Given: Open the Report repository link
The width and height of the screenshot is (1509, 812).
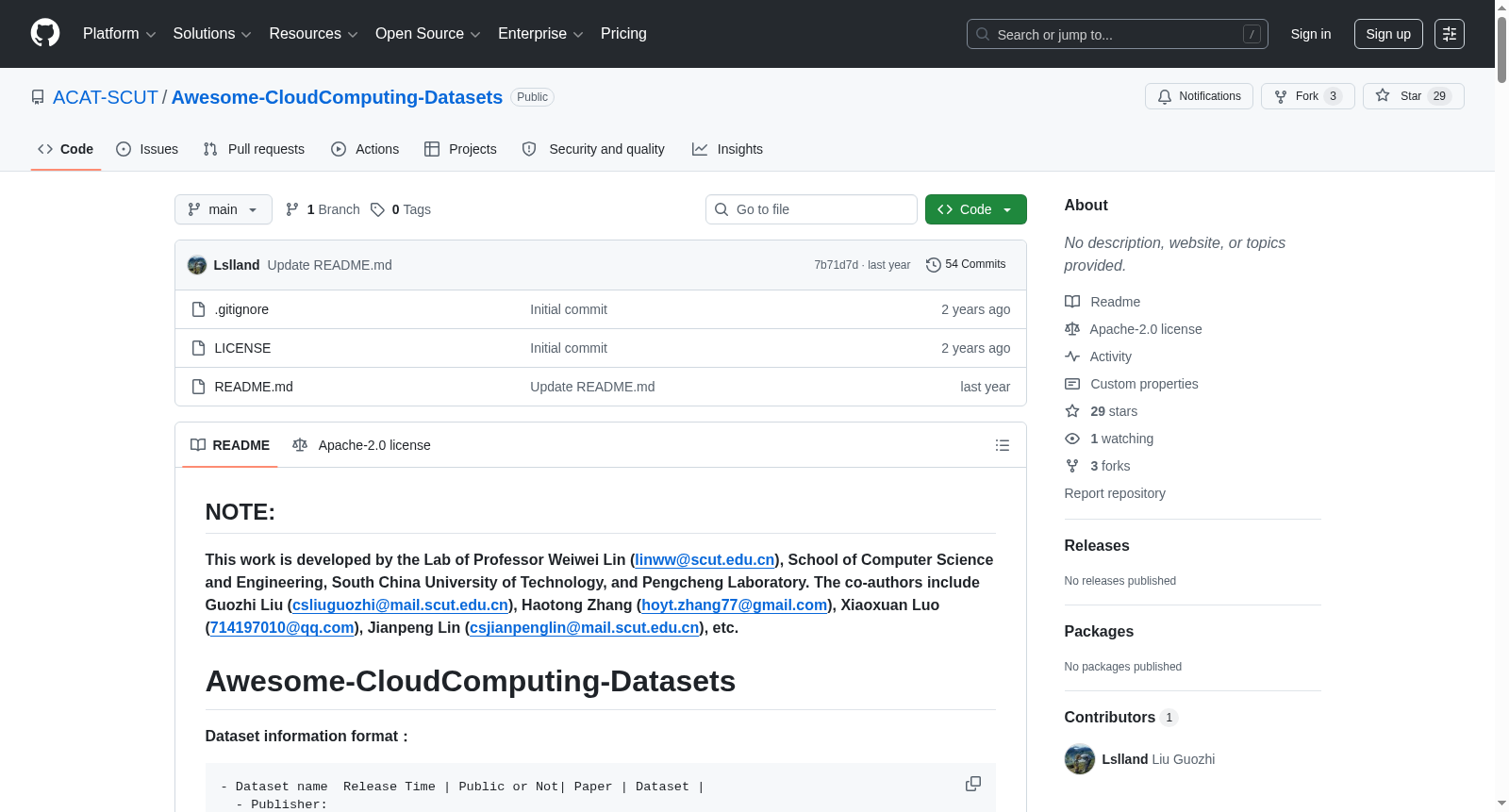Looking at the screenshot, I should coord(1115,493).
